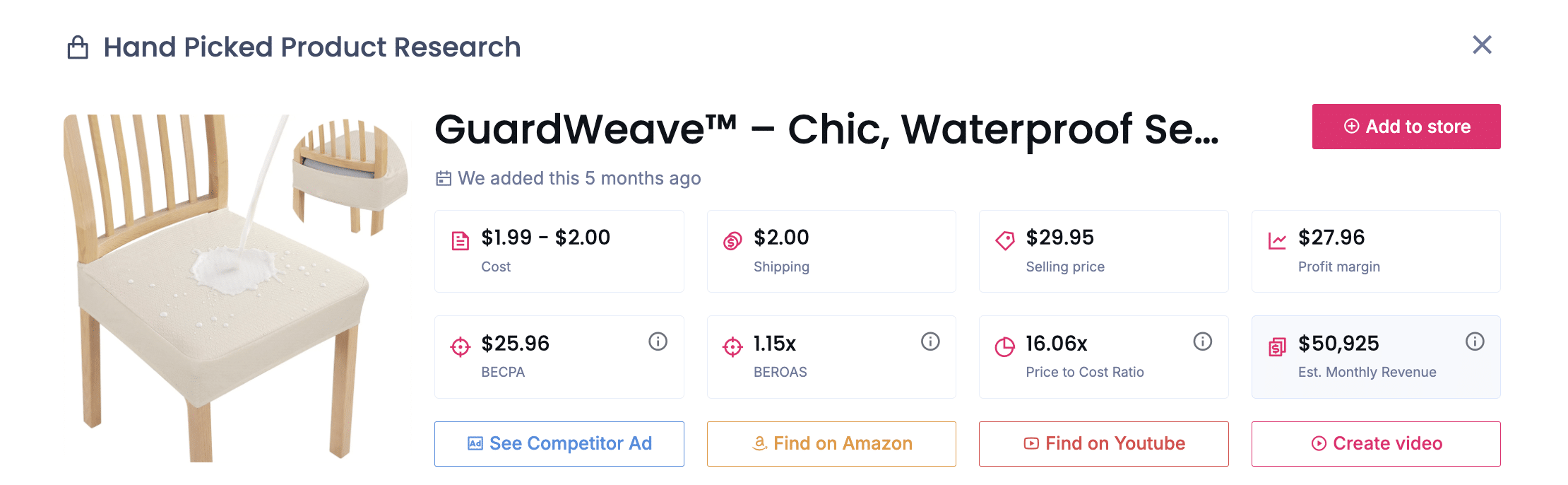
Task: Click the Cost document icon
Action: tap(461, 241)
